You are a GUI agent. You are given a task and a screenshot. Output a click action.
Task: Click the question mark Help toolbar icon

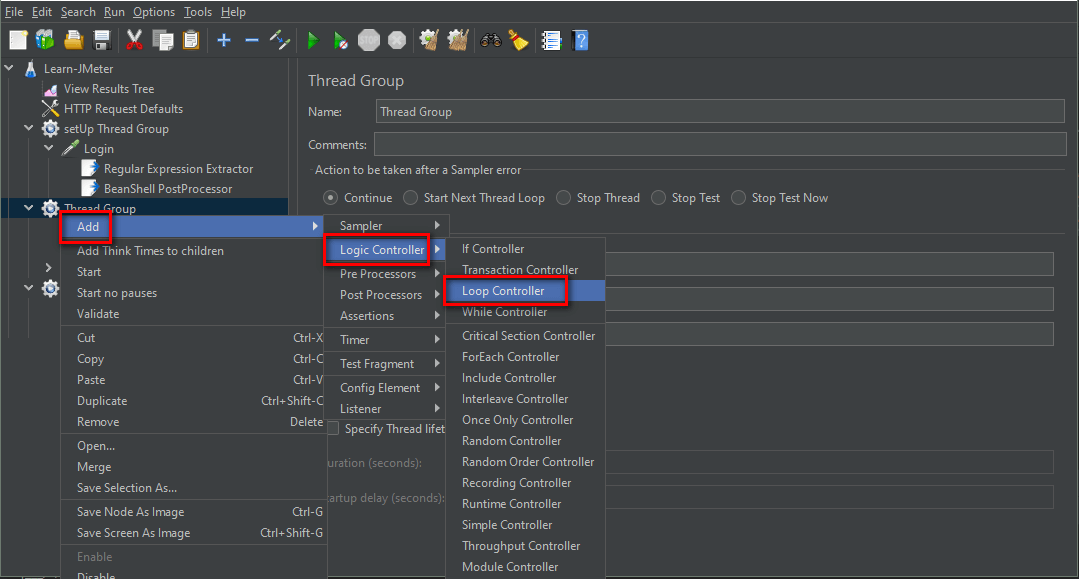pyautogui.click(x=580, y=40)
